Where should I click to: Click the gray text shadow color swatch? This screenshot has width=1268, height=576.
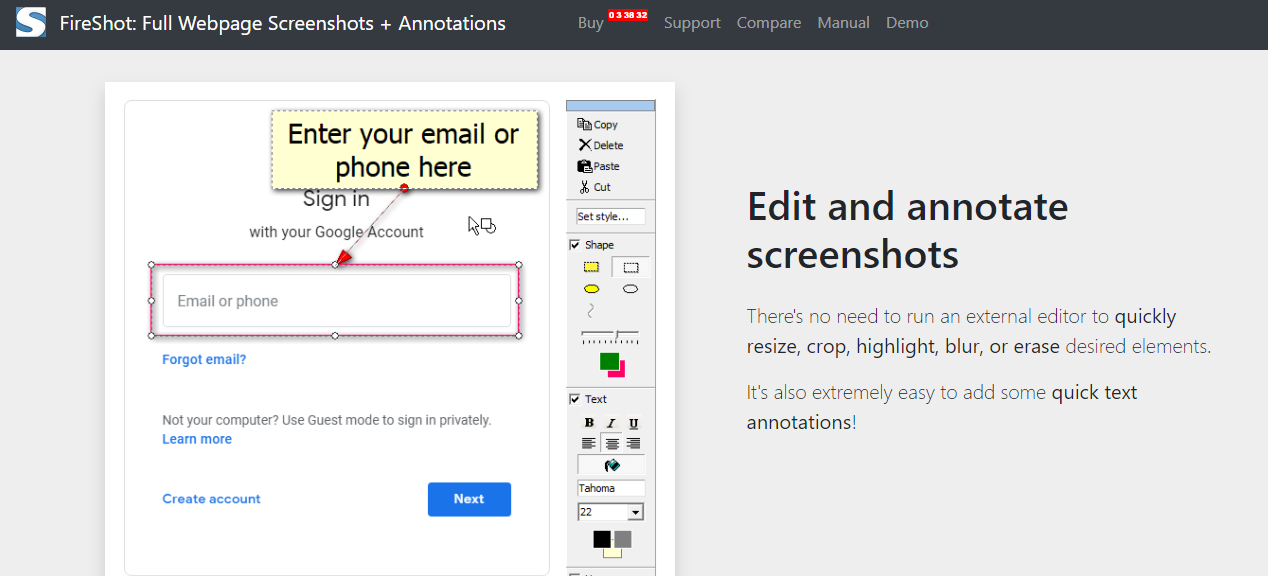(624, 539)
